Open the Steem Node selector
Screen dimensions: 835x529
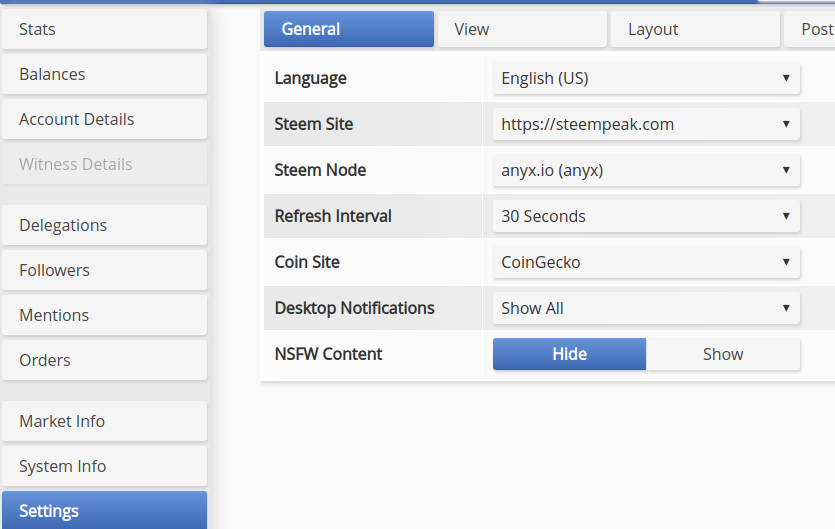click(x=646, y=170)
